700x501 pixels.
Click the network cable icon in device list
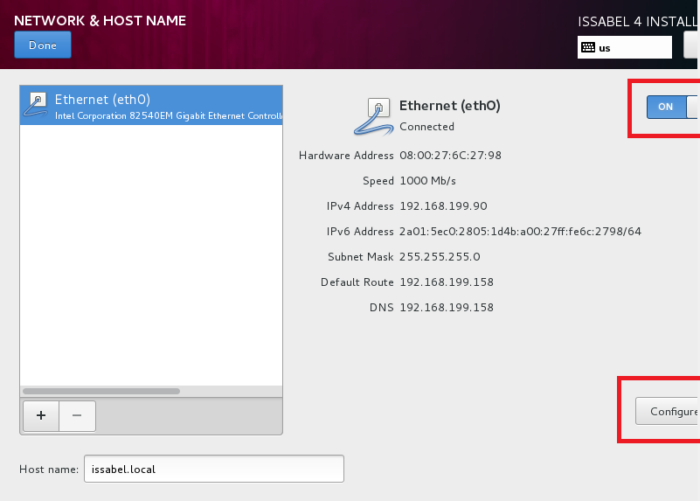click(x=36, y=105)
